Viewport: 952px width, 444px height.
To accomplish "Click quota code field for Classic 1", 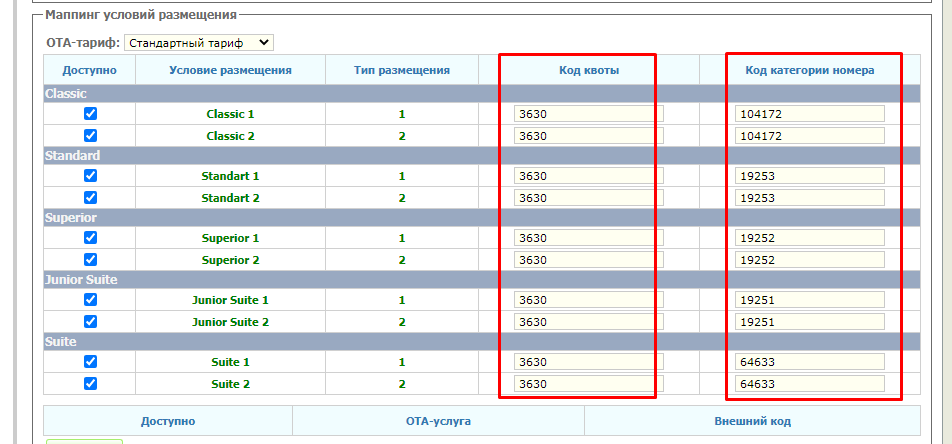I will click(x=588, y=114).
